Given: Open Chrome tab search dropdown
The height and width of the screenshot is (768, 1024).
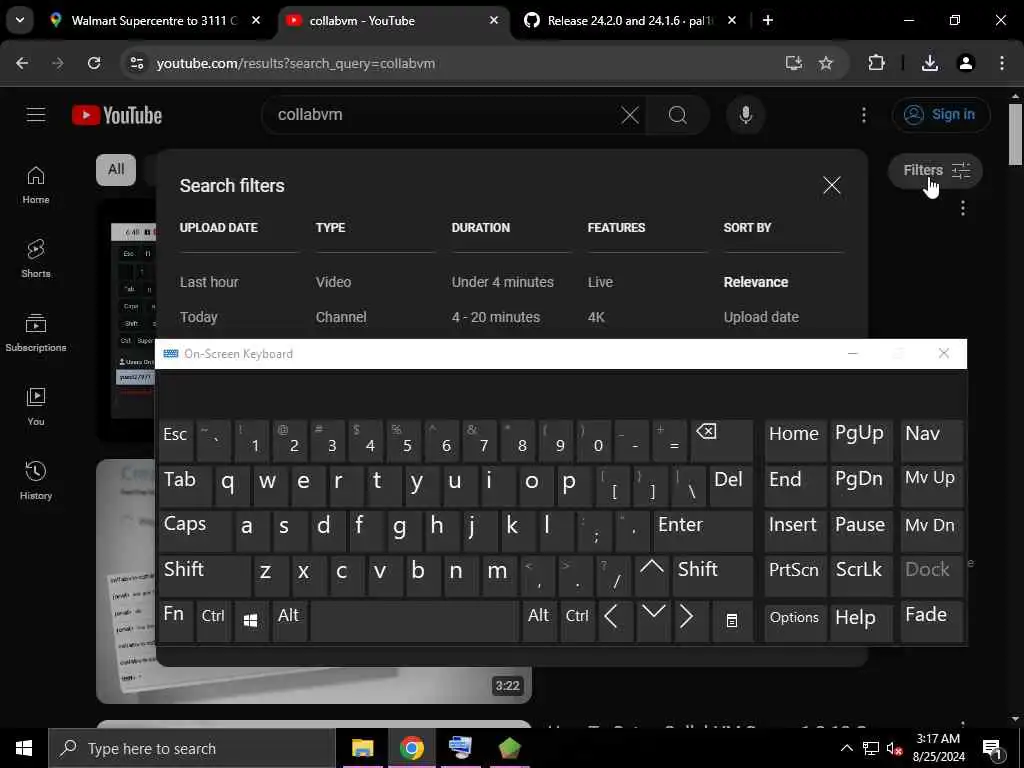Looking at the screenshot, I should [x=20, y=20].
